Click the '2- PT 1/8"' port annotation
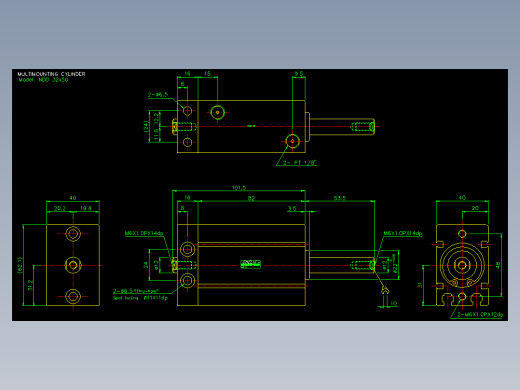This screenshot has width=520, height=390. coord(300,163)
